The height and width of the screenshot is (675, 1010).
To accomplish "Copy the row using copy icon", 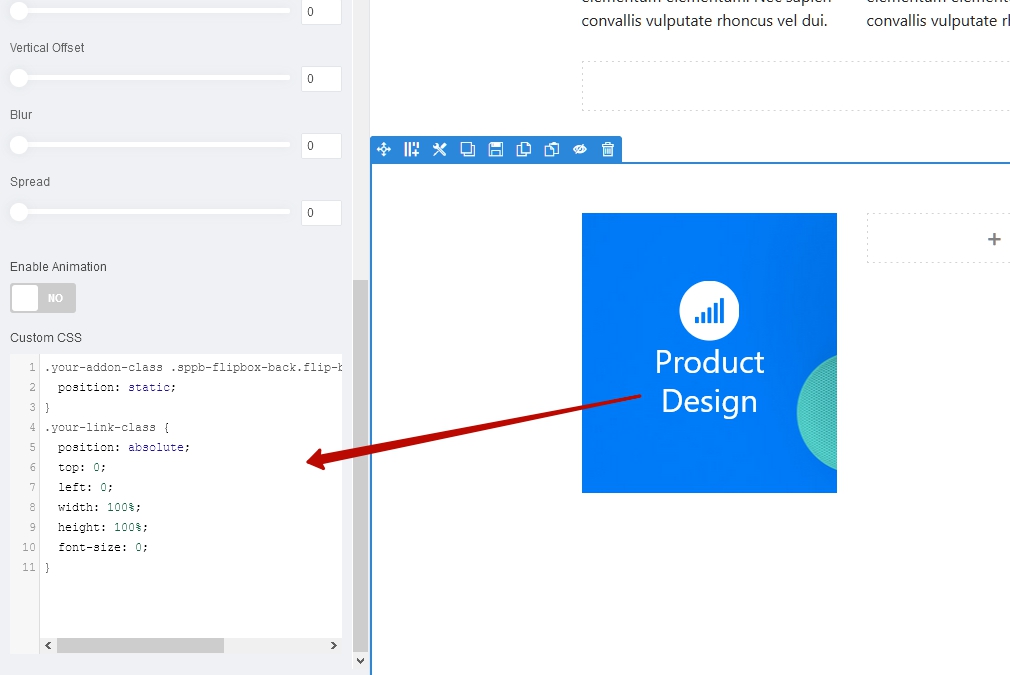I will pyautogui.click(x=523, y=150).
